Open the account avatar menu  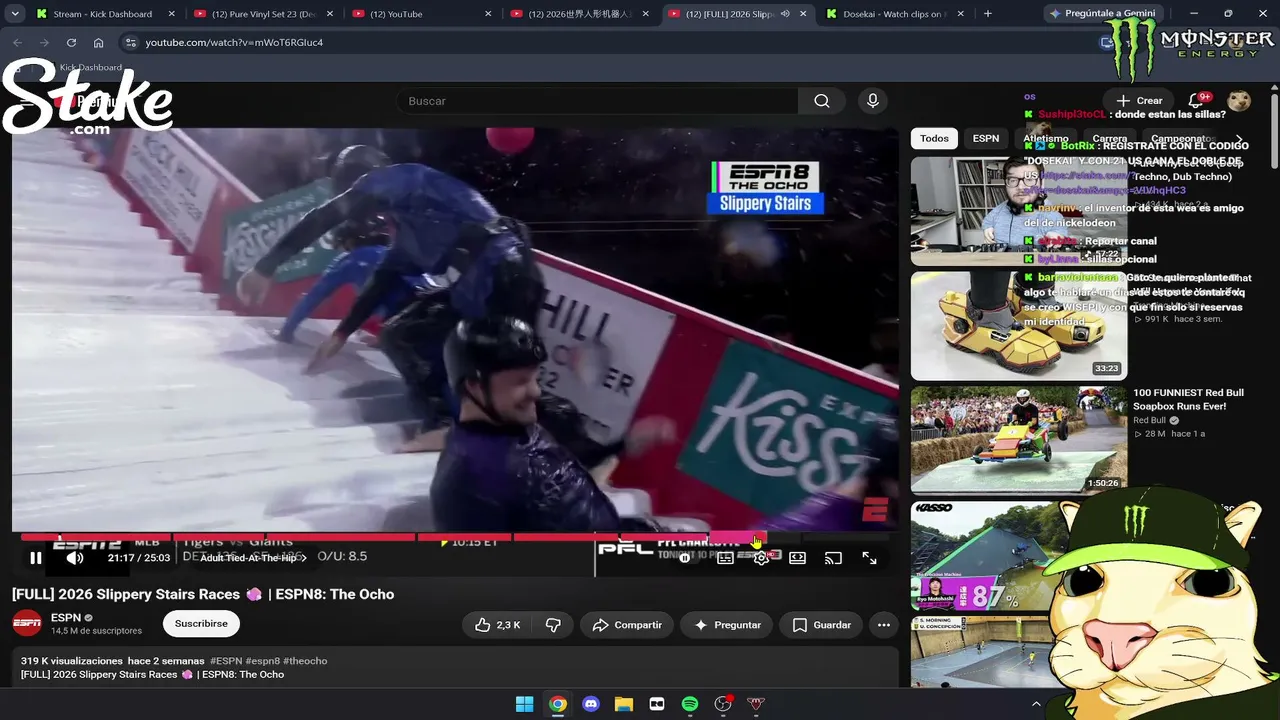pos(1239,101)
